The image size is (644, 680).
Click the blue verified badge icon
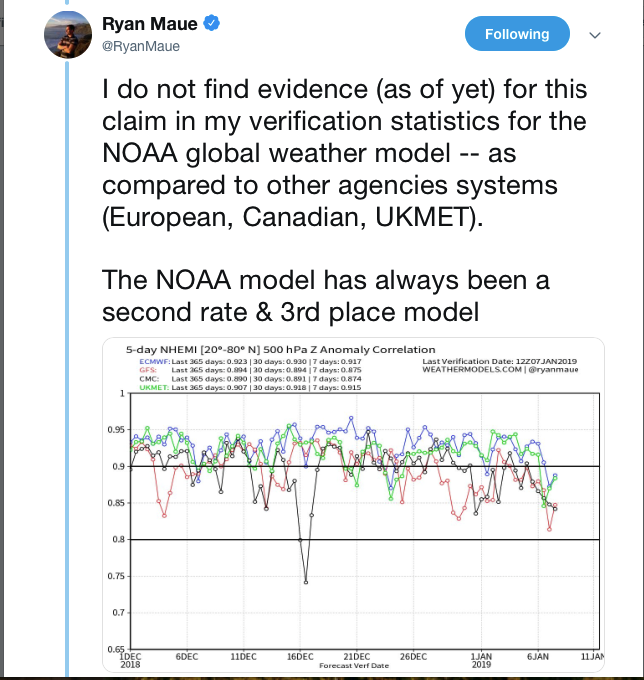point(212,23)
